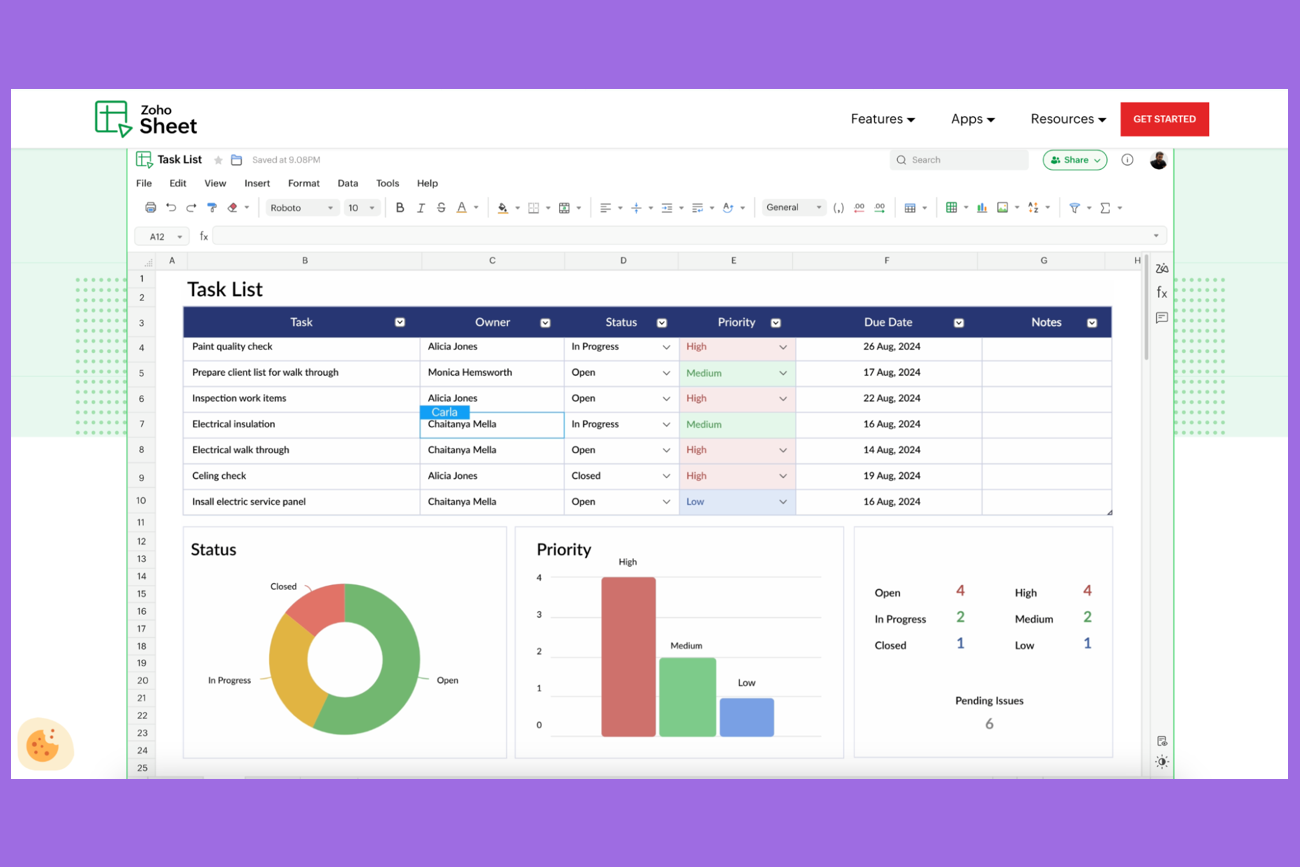Screen dimensions: 1300x867
Task: Click the AutoSum sigma icon
Action: point(1105,208)
